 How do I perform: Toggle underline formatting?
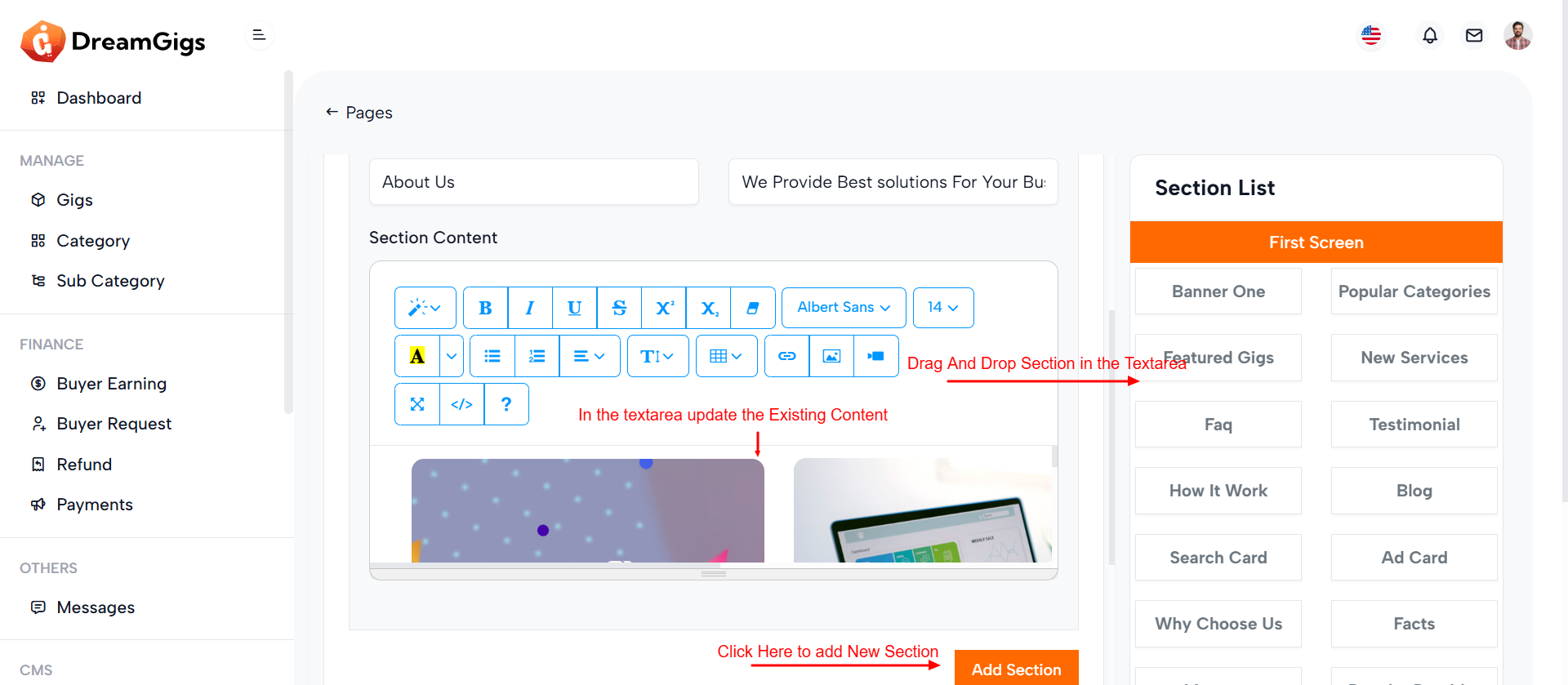click(574, 308)
